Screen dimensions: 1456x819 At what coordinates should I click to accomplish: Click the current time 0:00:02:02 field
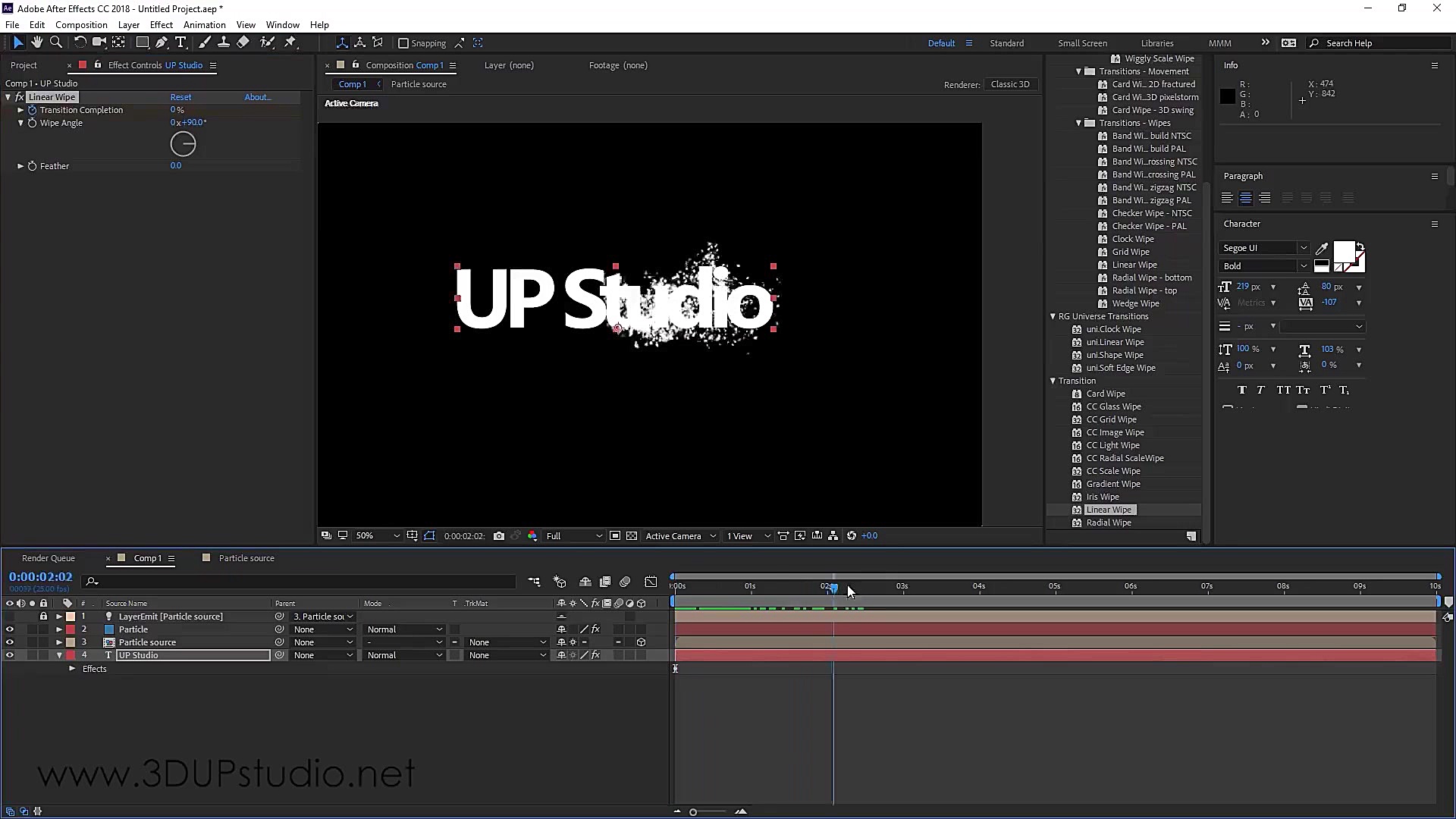[41, 576]
